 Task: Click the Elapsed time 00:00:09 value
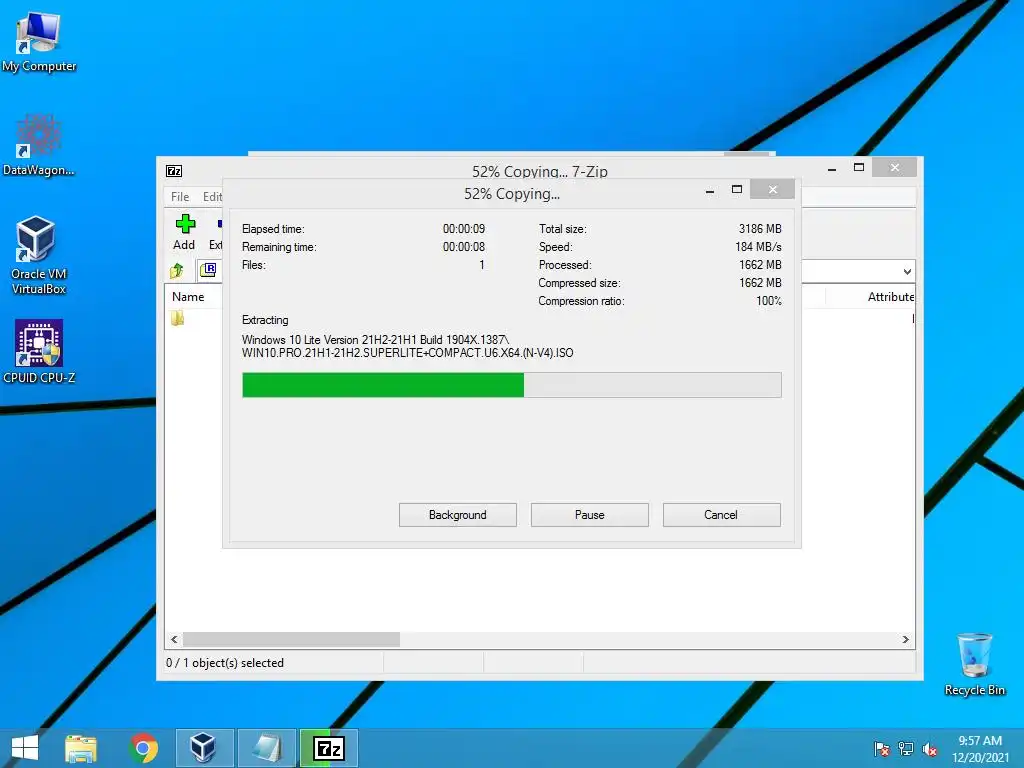[464, 229]
